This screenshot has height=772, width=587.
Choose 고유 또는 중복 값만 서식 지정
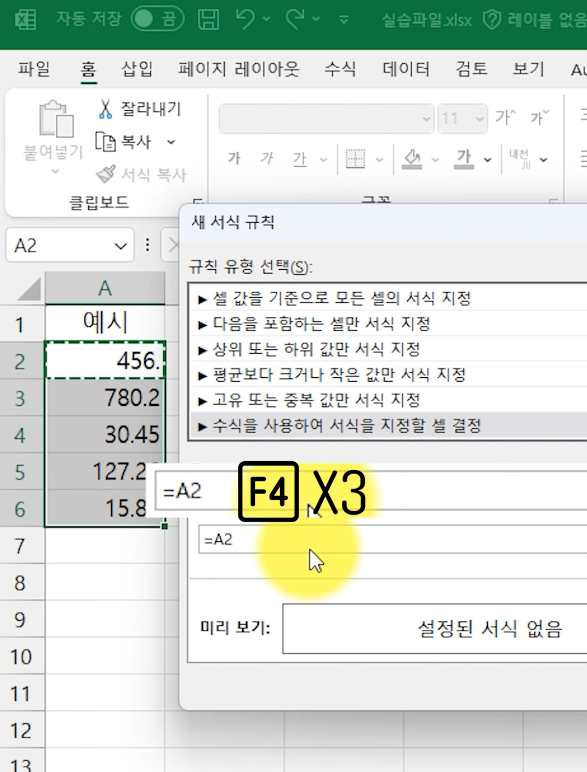coord(388,400)
